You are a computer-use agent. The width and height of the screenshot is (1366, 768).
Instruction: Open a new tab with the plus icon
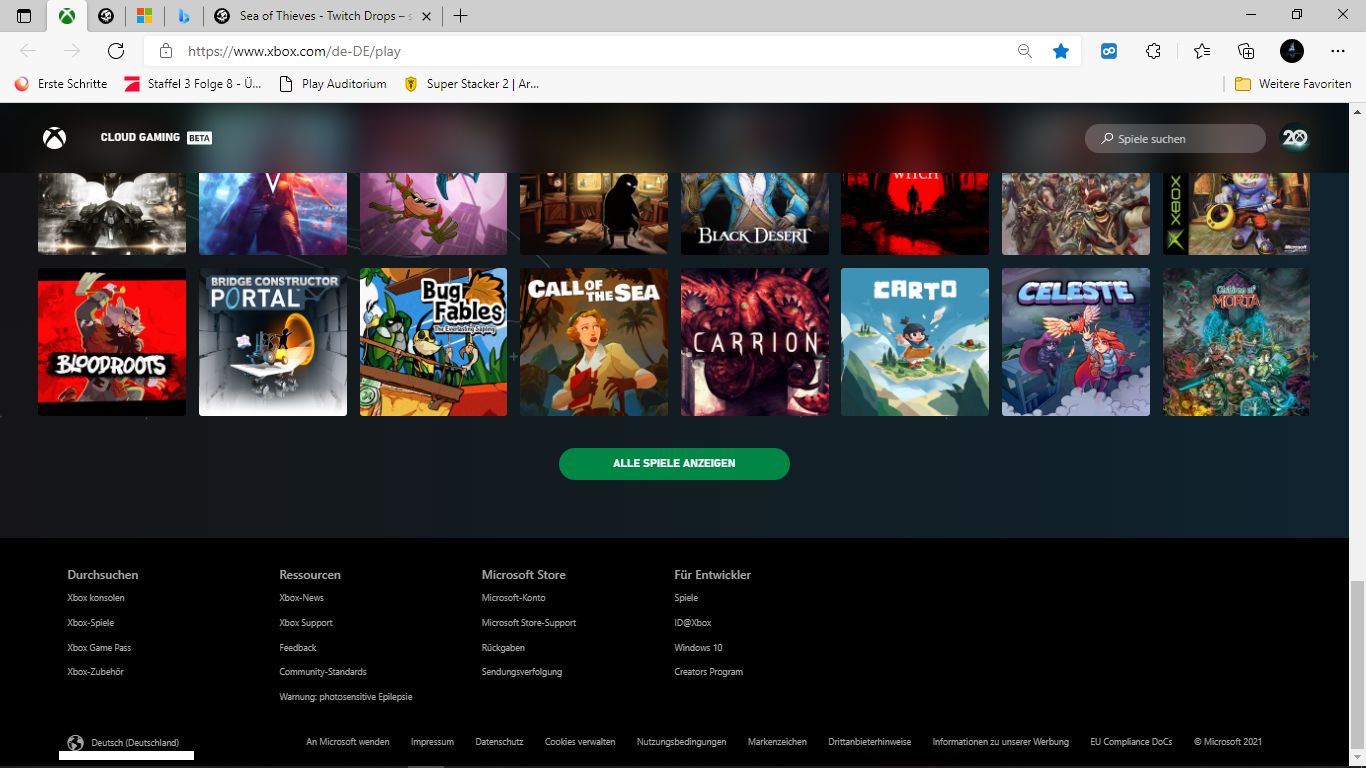pos(460,16)
